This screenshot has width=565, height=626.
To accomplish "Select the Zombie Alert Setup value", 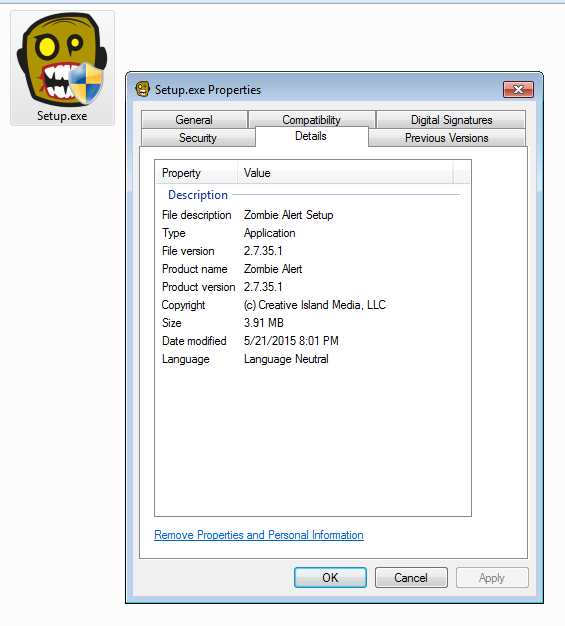I will [x=288, y=215].
